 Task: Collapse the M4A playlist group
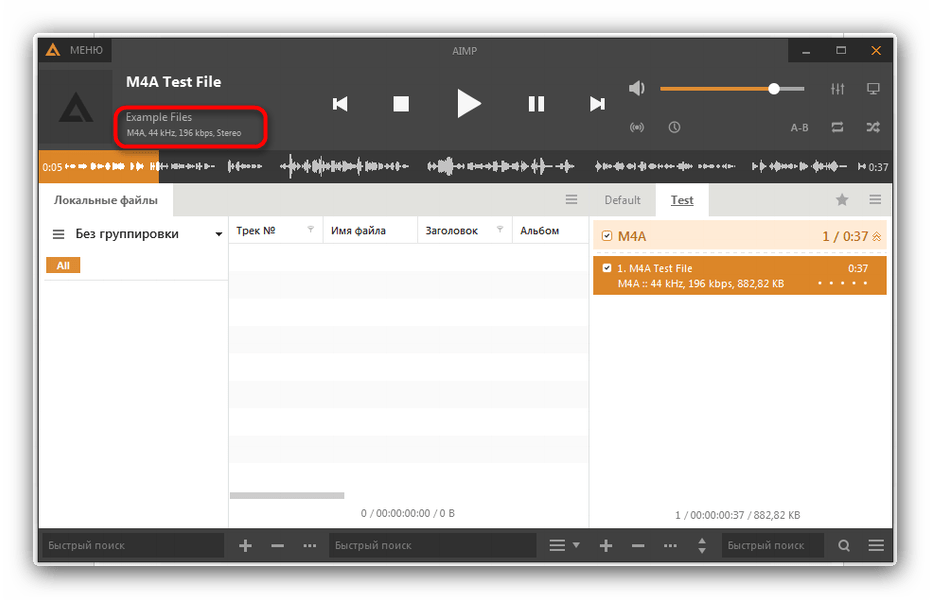tap(876, 237)
